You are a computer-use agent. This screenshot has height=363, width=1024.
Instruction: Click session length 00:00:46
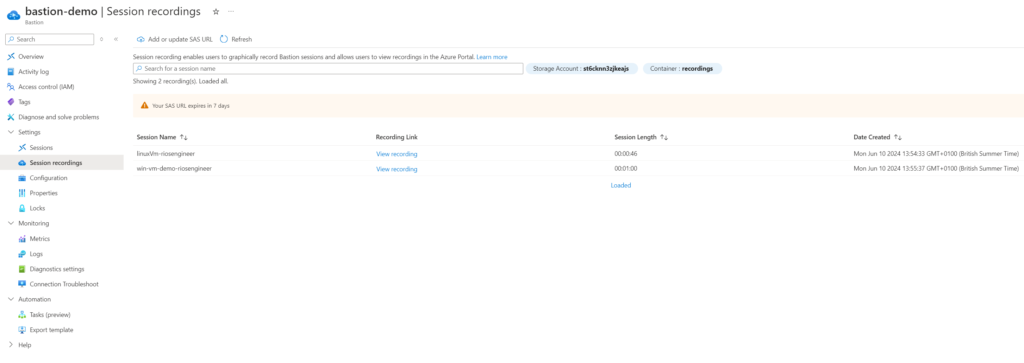[626, 154]
